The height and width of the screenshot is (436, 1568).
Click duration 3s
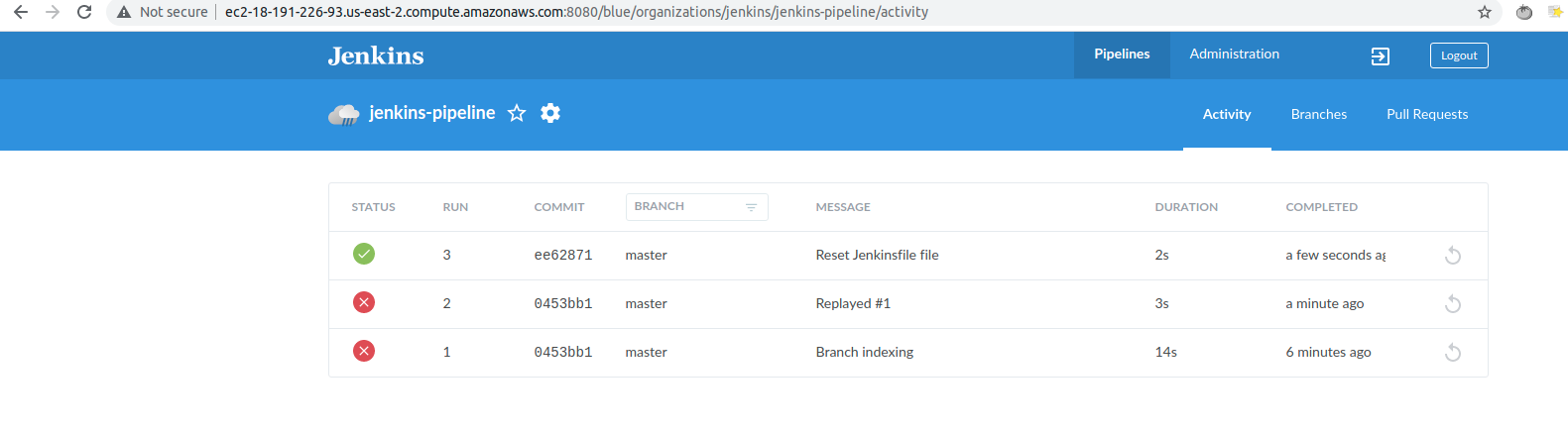pyautogui.click(x=1162, y=303)
